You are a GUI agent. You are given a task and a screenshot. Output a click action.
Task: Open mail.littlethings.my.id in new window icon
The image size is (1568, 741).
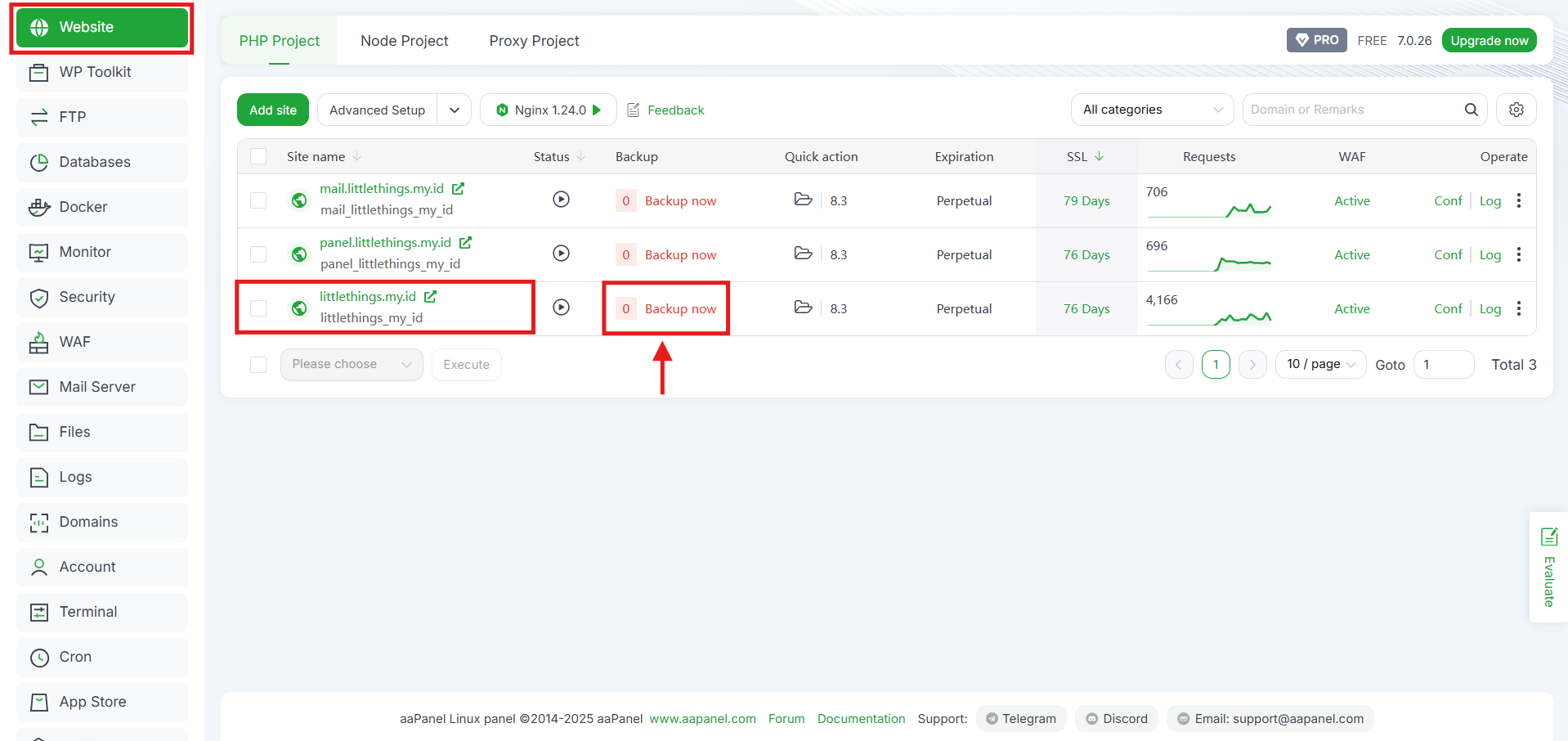click(459, 189)
